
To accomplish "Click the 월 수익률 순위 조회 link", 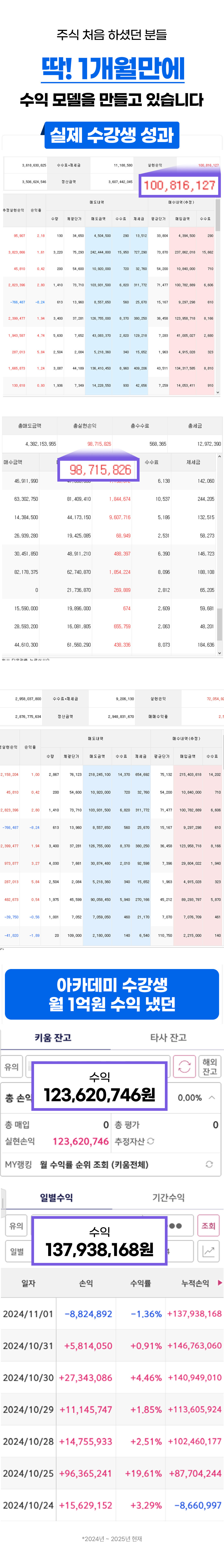I will (94, 1164).
